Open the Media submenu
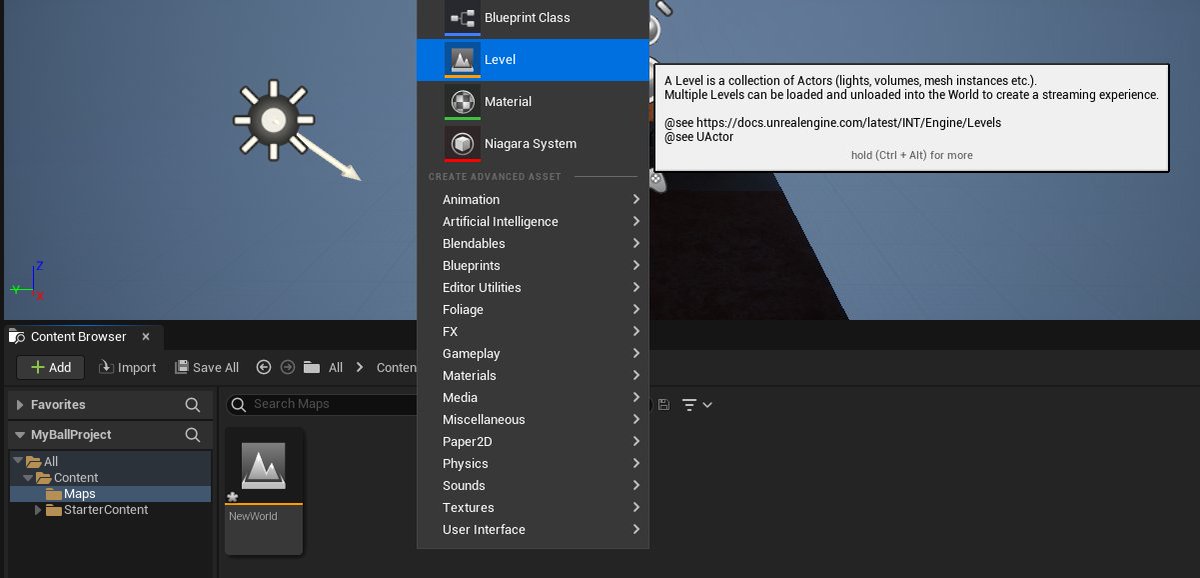1200x578 pixels. pyautogui.click(x=533, y=398)
